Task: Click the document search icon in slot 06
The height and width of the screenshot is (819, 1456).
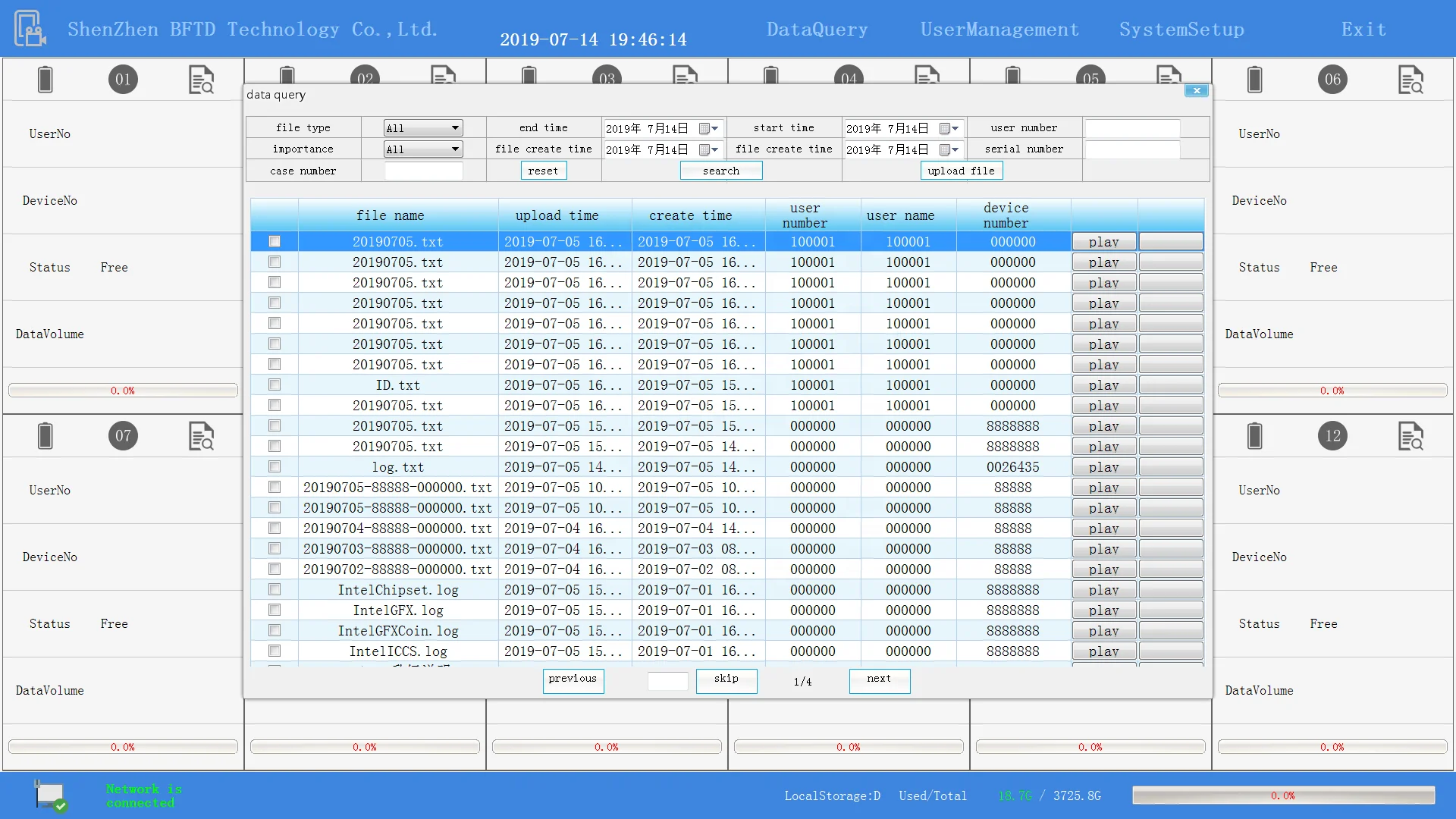Action: pyautogui.click(x=1410, y=80)
